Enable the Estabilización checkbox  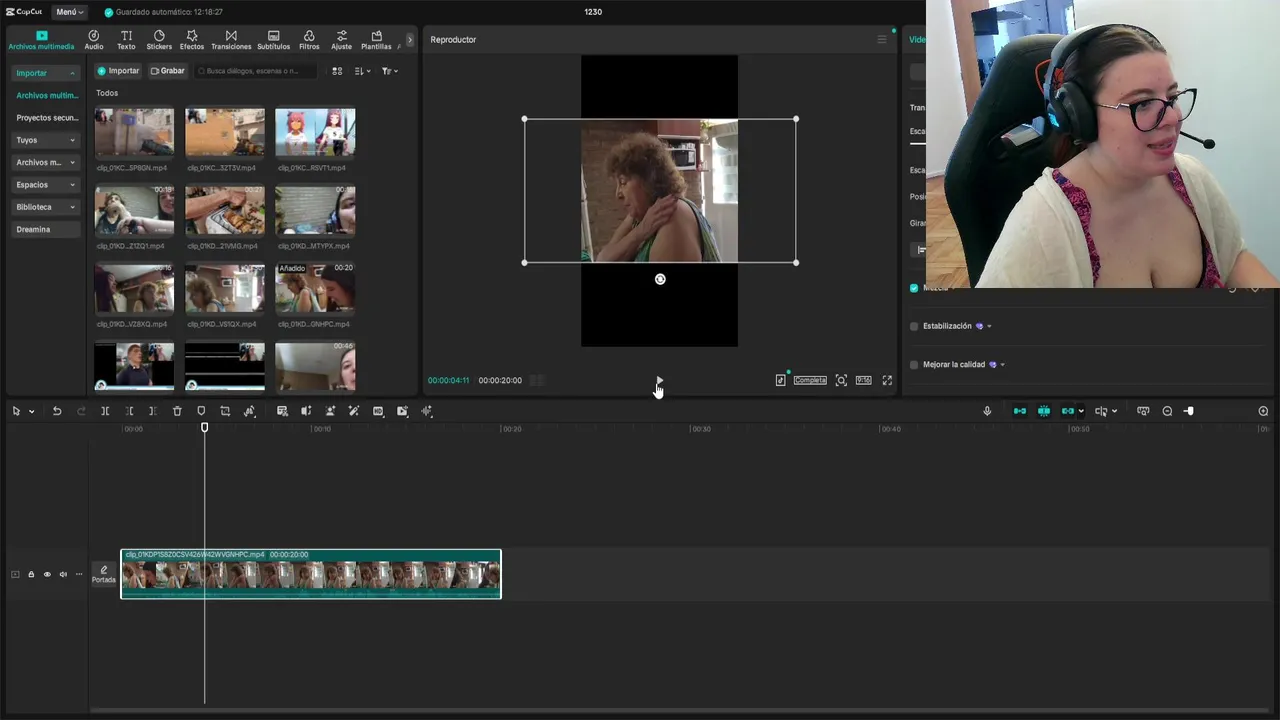(x=914, y=326)
